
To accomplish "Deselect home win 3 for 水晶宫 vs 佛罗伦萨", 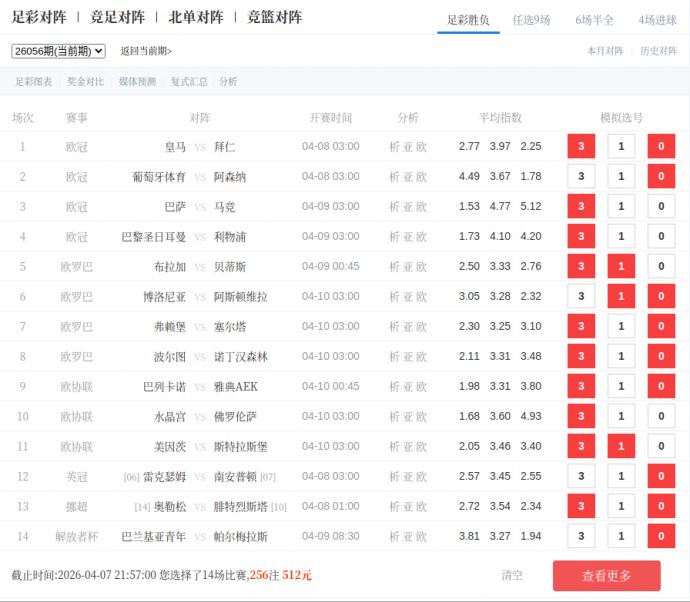I will pyautogui.click(x=581, y=417).
